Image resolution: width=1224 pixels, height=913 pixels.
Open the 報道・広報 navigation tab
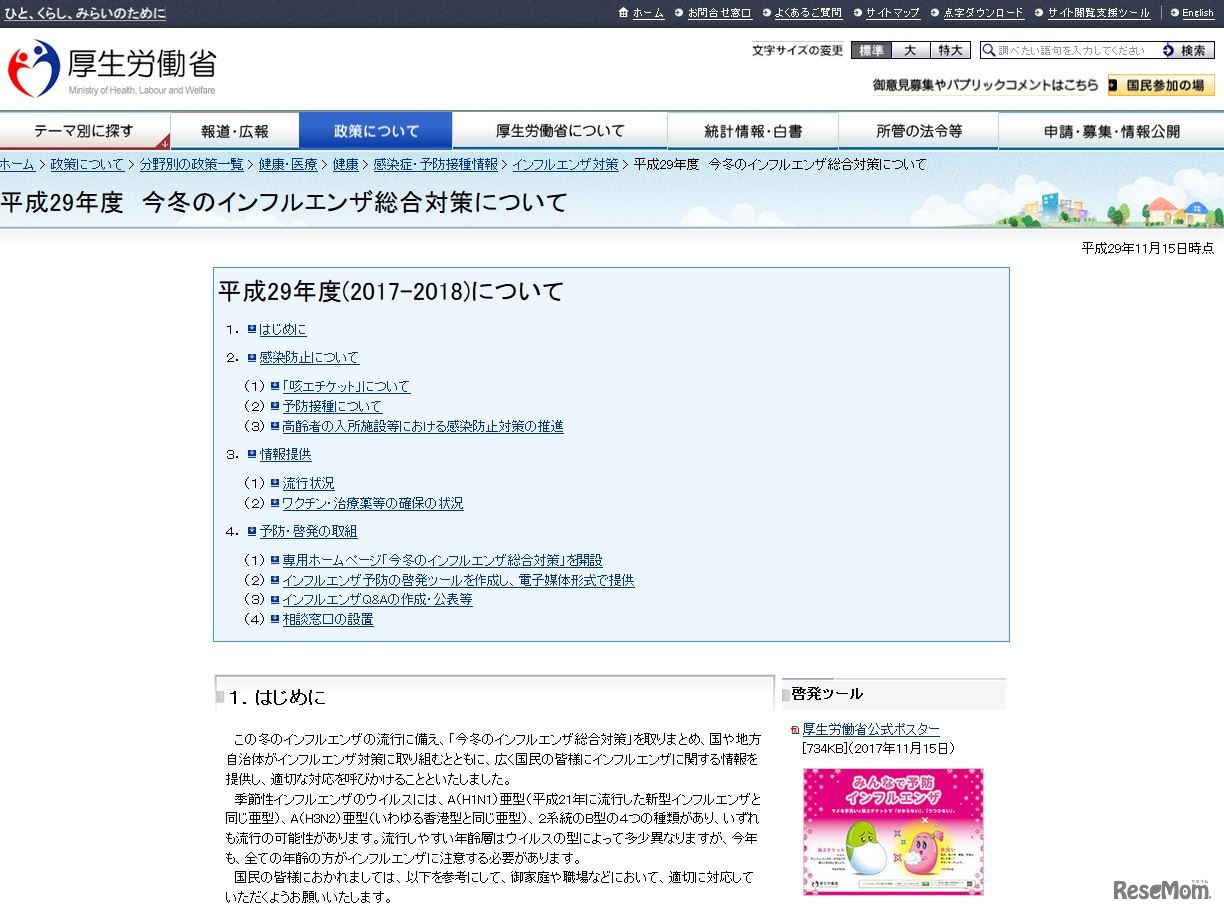[235, 130]
